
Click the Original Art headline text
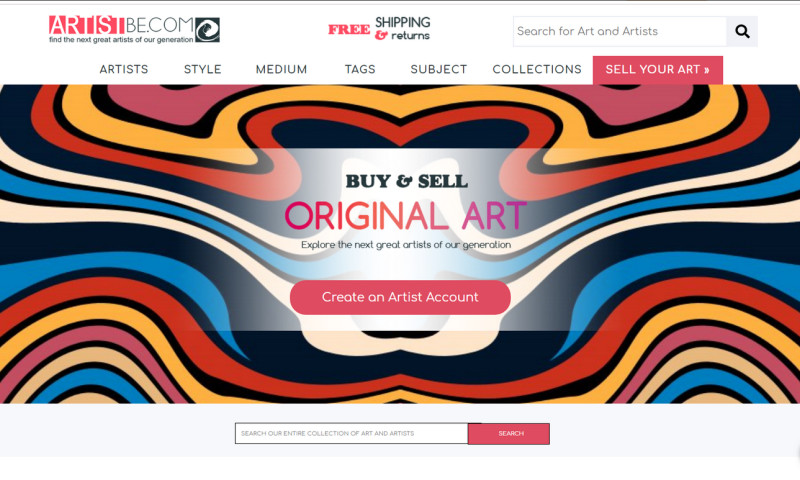click(406, 216)
